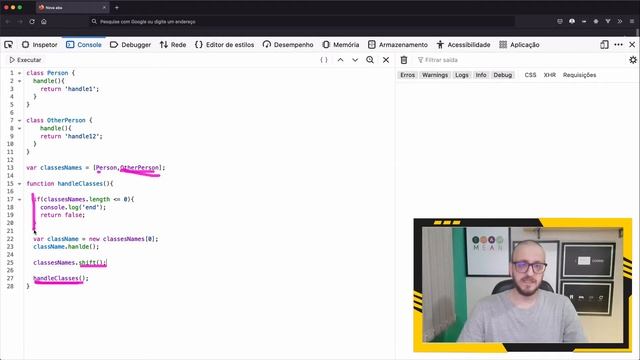Pretty print code with the braces icon
640x360 pixels.
point(324,60)
